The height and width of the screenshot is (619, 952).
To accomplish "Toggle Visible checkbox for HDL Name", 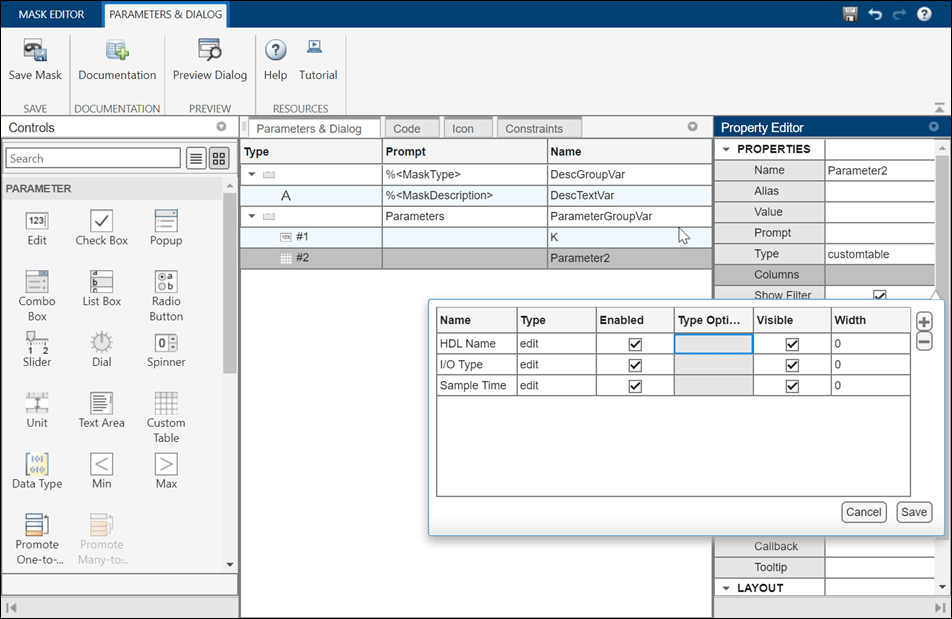I will tap(792, 344).
